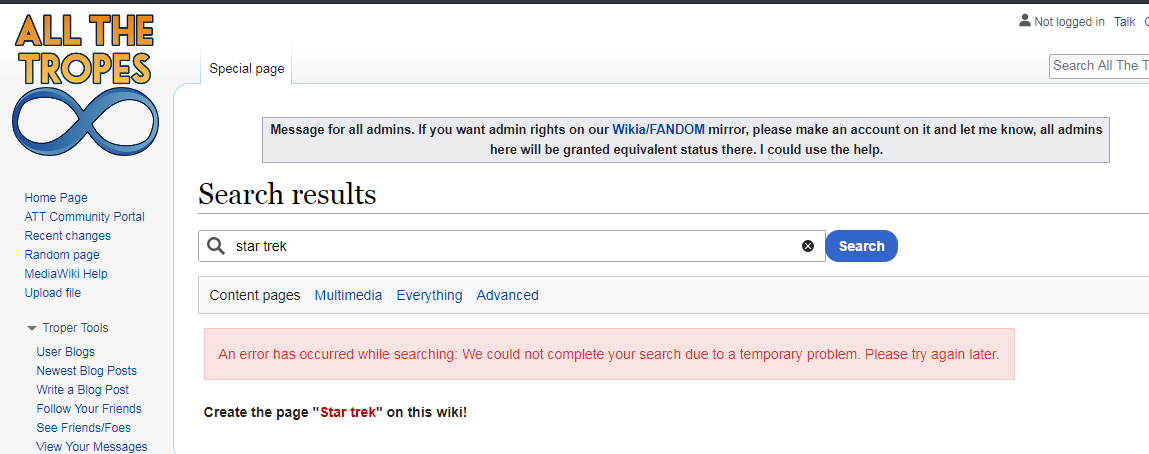Open Follow Your Friends

89,409
